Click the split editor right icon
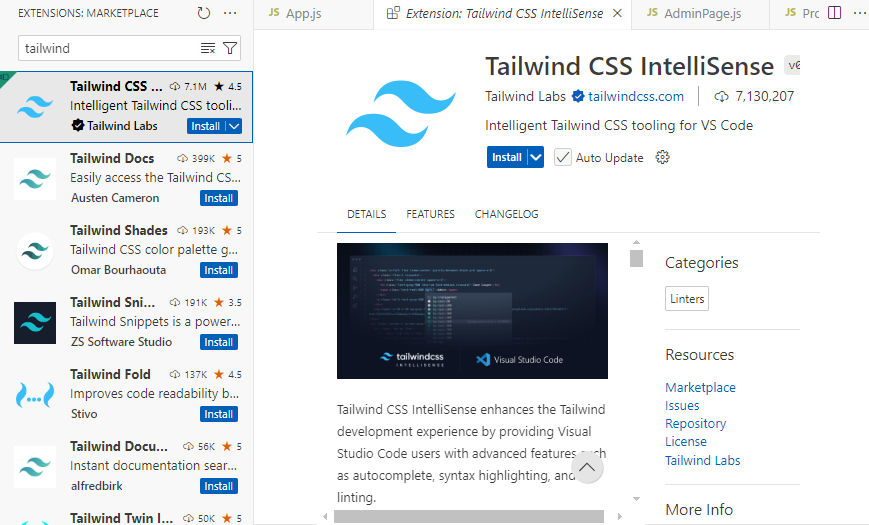Screen dimensions: 869x525 [834, 13]
